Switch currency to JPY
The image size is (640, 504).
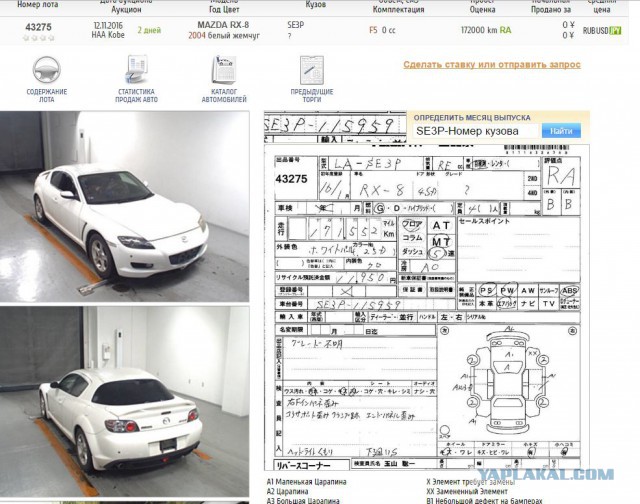[x=615, y=31]
